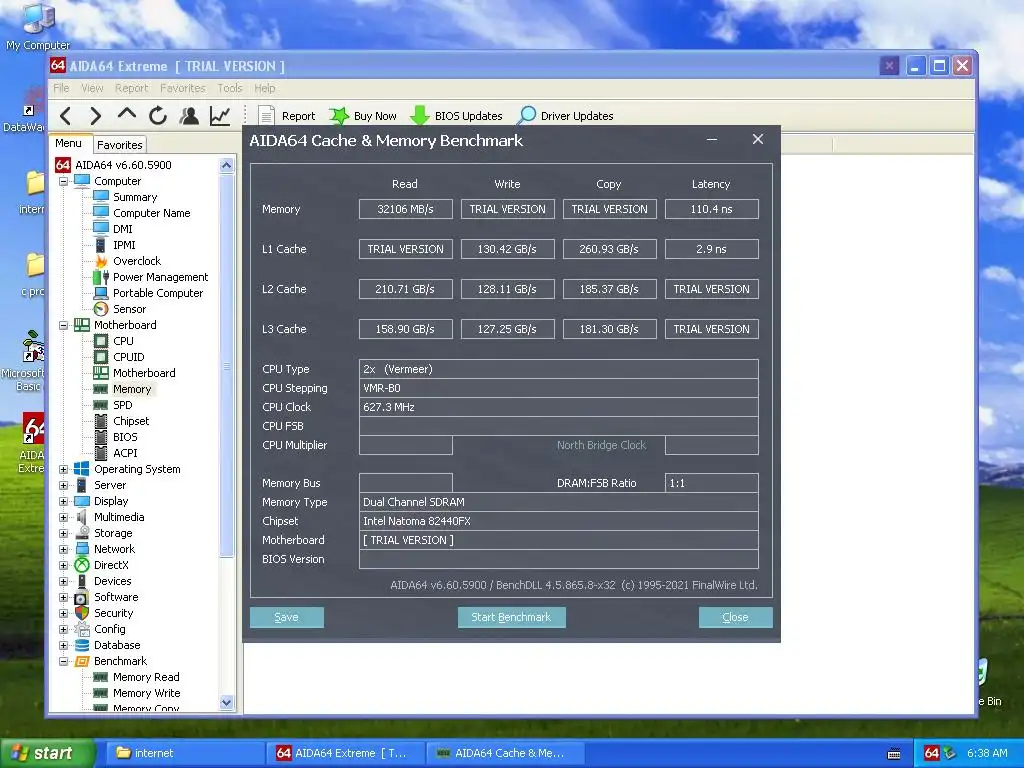Click the Save button in benchmark dialog
Image resolution: width=1024 pixels, height=768 pixels.
tap(287, 617)
